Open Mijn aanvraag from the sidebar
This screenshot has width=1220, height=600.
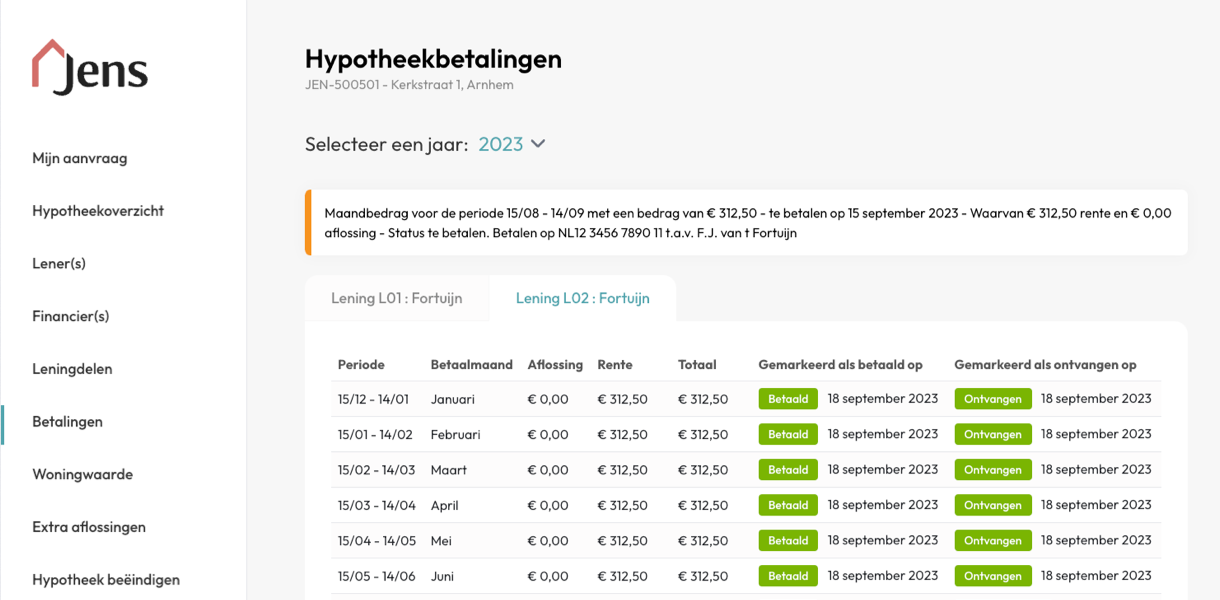coord(80,157)
